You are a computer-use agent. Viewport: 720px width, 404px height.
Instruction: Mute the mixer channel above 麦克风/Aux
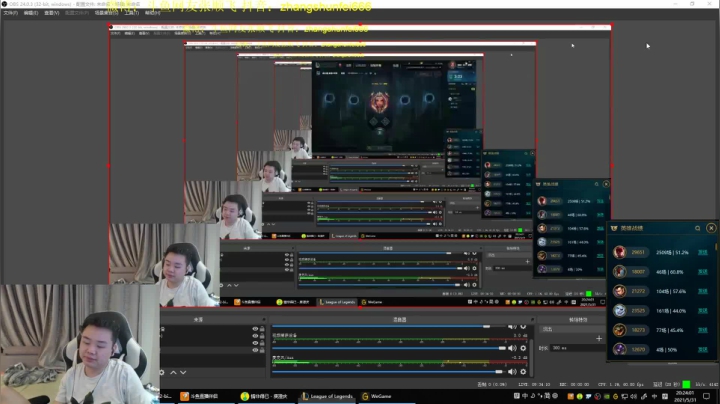pos(512,348)
